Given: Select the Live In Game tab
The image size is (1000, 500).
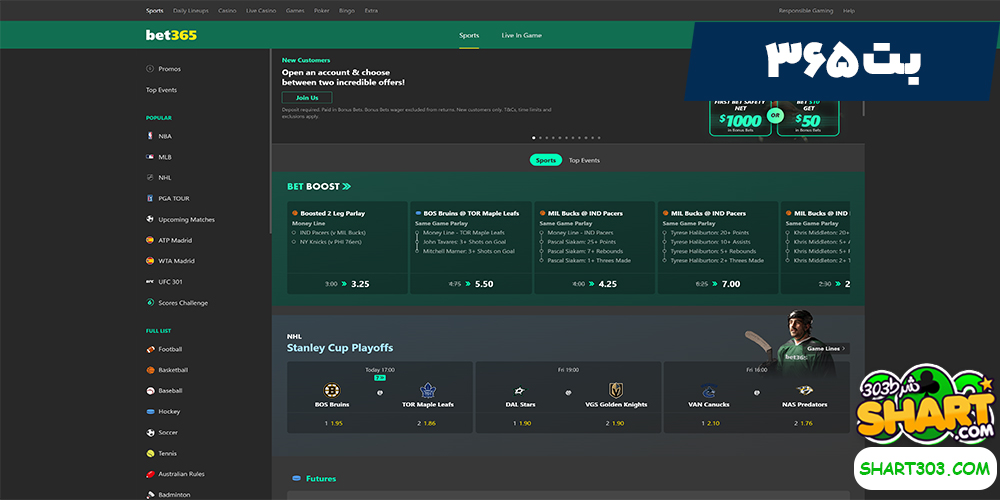Looking at the screenshot, I should tap(522, 36).
